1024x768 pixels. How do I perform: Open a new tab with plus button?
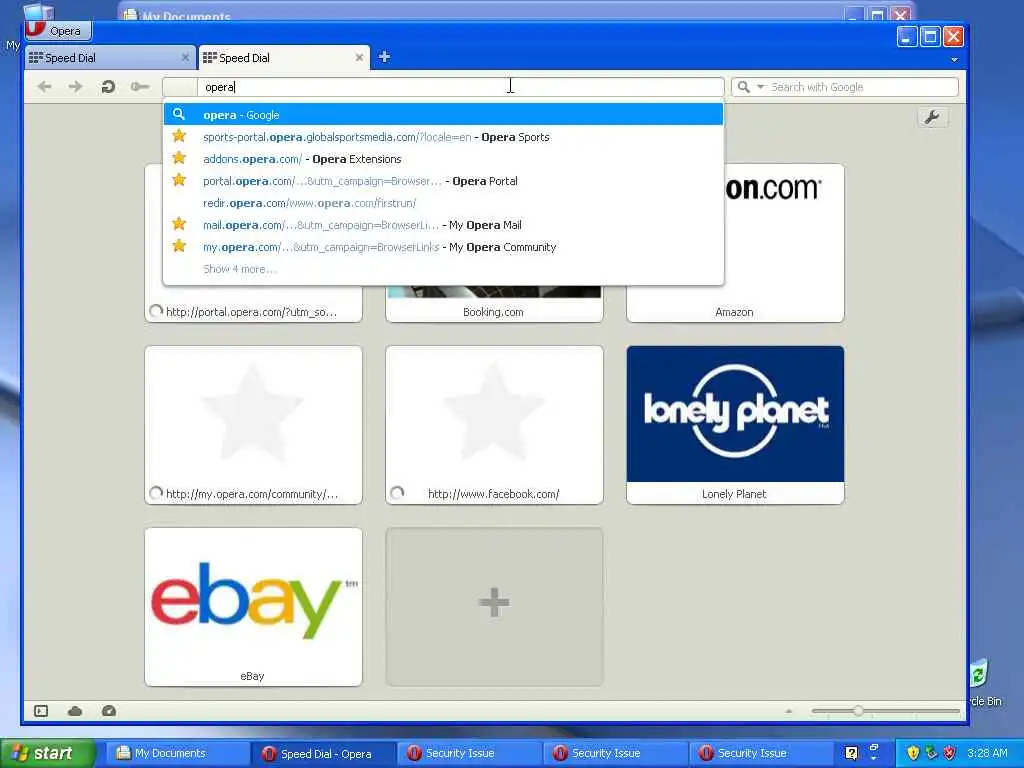point(384,57)
